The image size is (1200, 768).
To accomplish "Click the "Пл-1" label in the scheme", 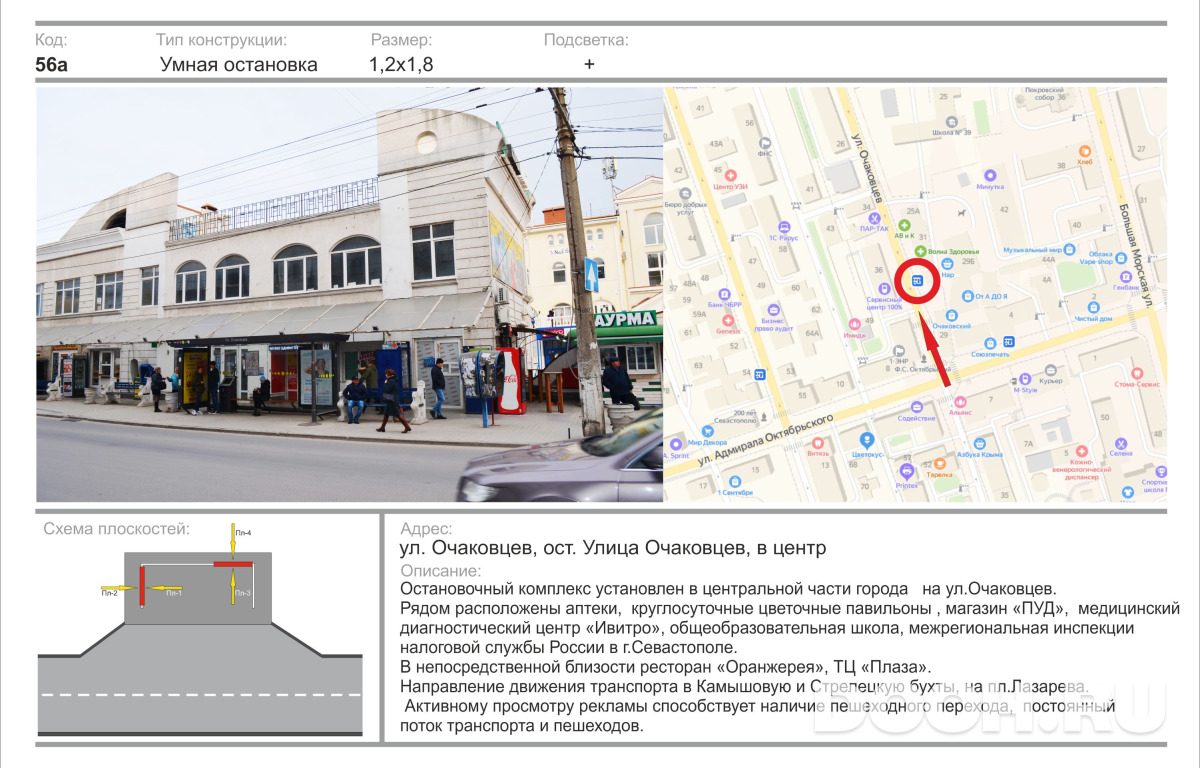I will (173, 593).
